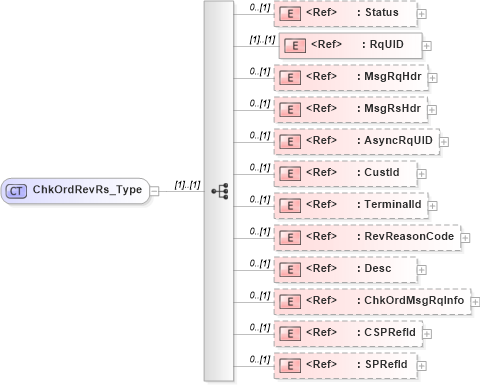Select the Desc label text

pos(378,268)
